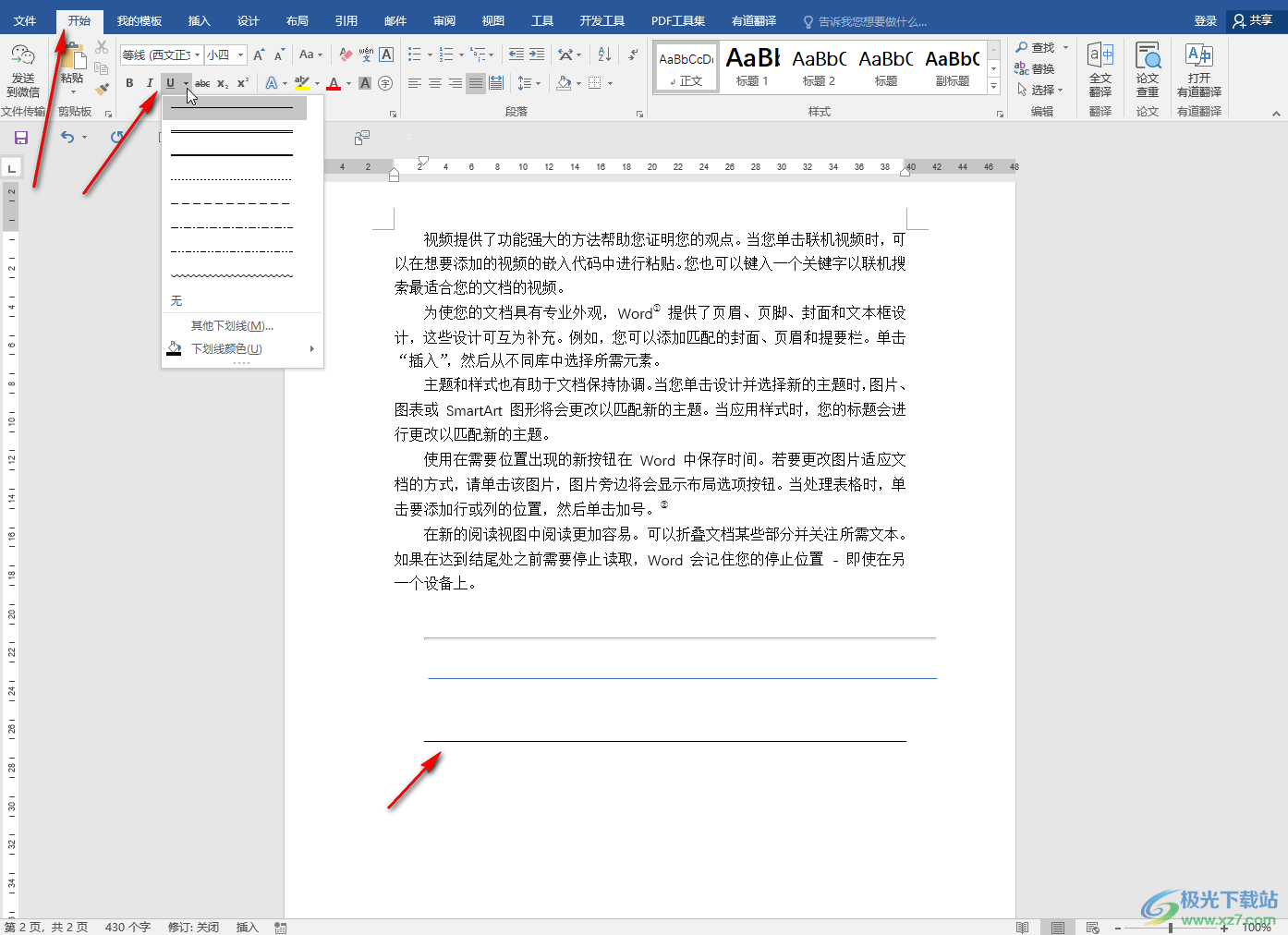Click Replace 替换 button

click(x=1035, y=68)
